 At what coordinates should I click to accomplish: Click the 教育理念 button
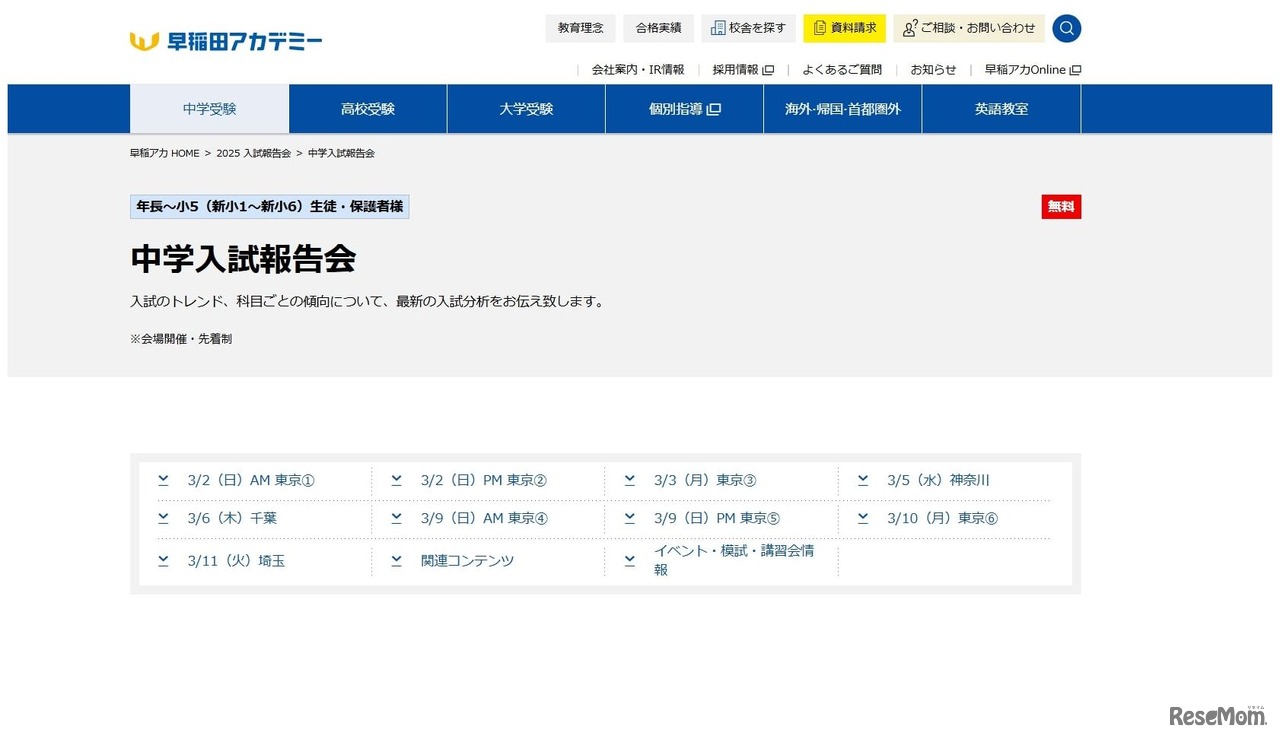[580, 28]
